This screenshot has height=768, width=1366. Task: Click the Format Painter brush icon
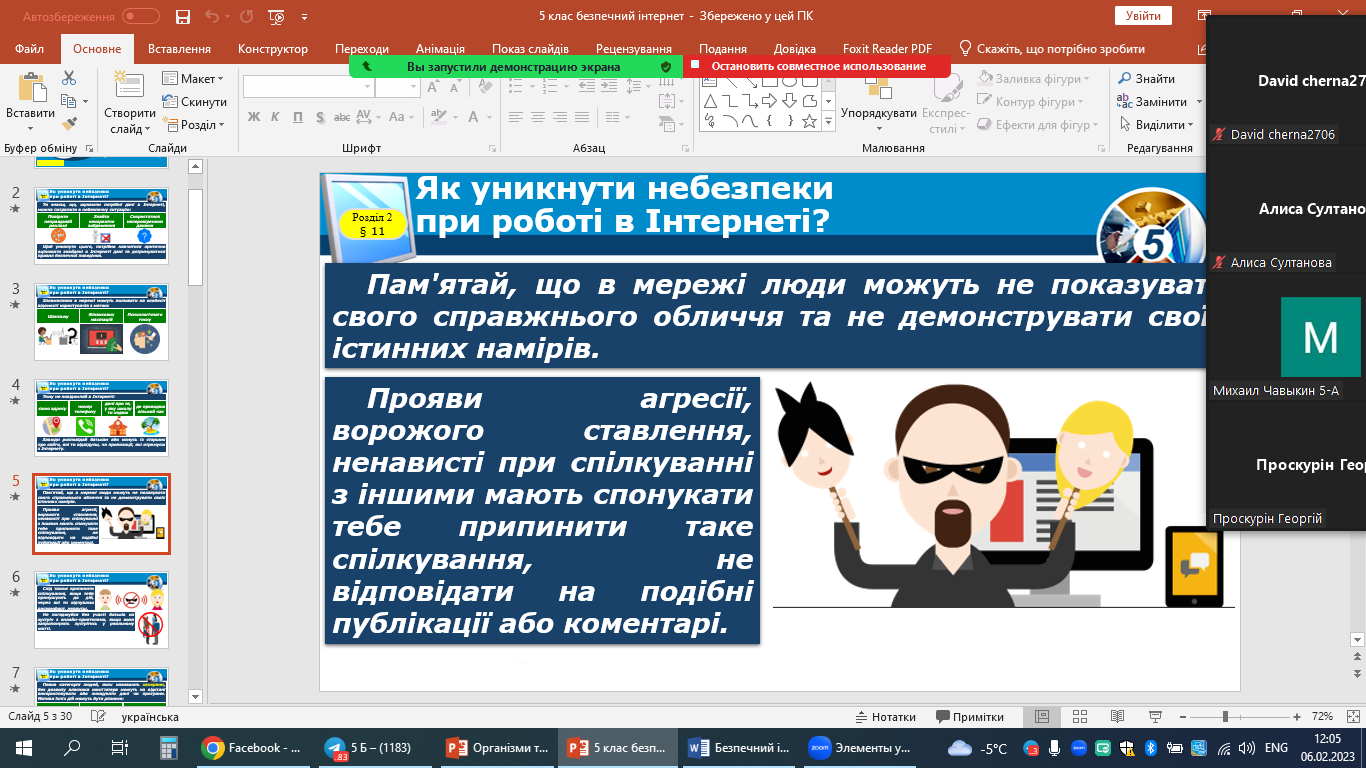click(x=69, y=124)
